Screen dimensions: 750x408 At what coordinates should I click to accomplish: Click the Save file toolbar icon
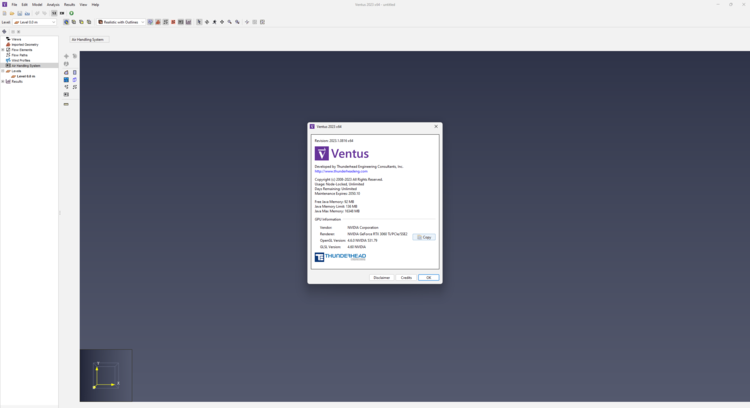click(x=19, y=13)
